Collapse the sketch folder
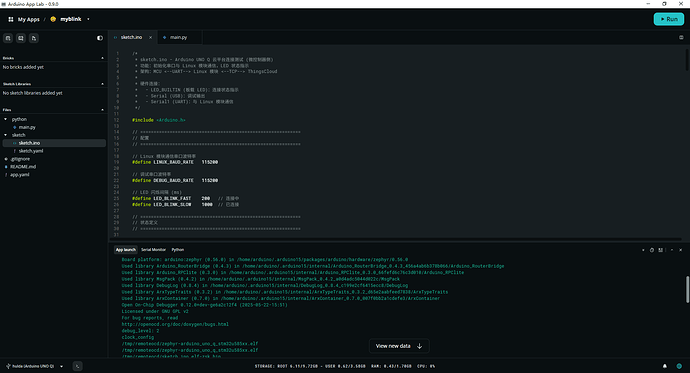Viewport: 690px width, 373px height. pos(5,135)
